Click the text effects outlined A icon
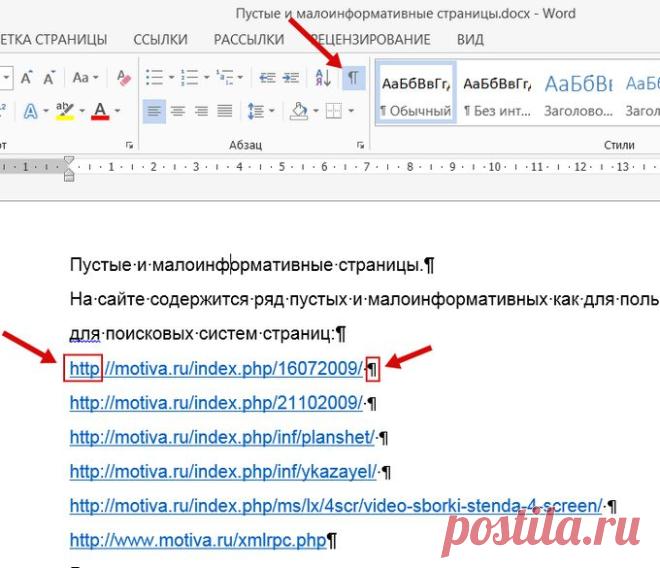This screenshot has width=660, height=568. point(30,112)
